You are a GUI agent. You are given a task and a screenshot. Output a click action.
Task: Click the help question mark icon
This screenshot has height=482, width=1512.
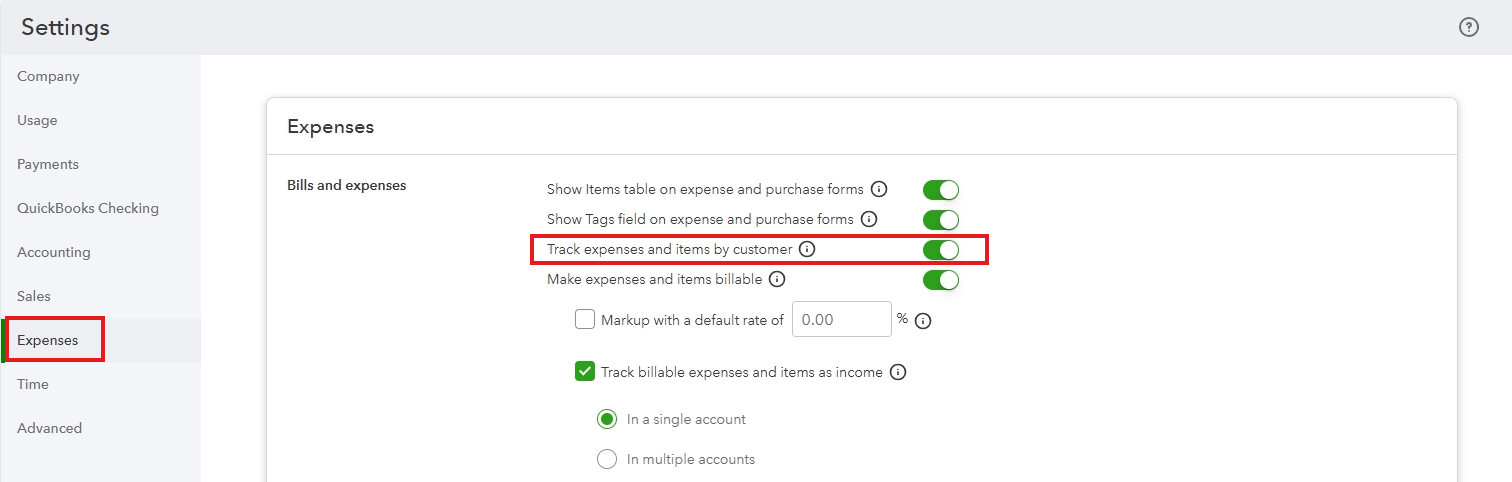click(x=1468, y=27)
